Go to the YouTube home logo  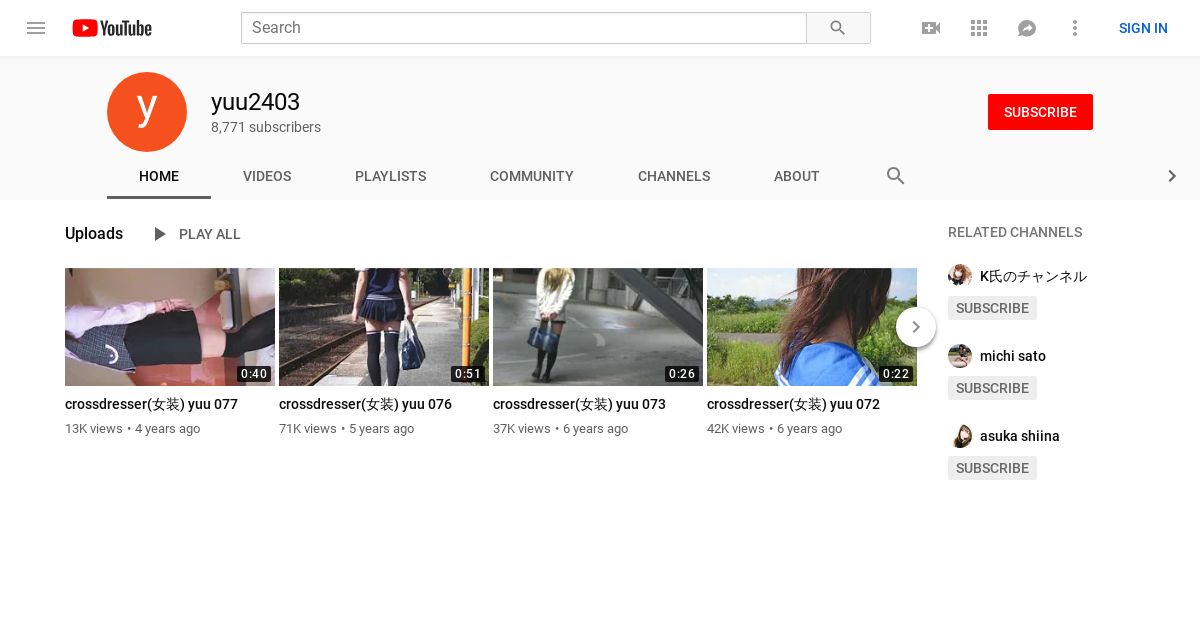point(112,28)
